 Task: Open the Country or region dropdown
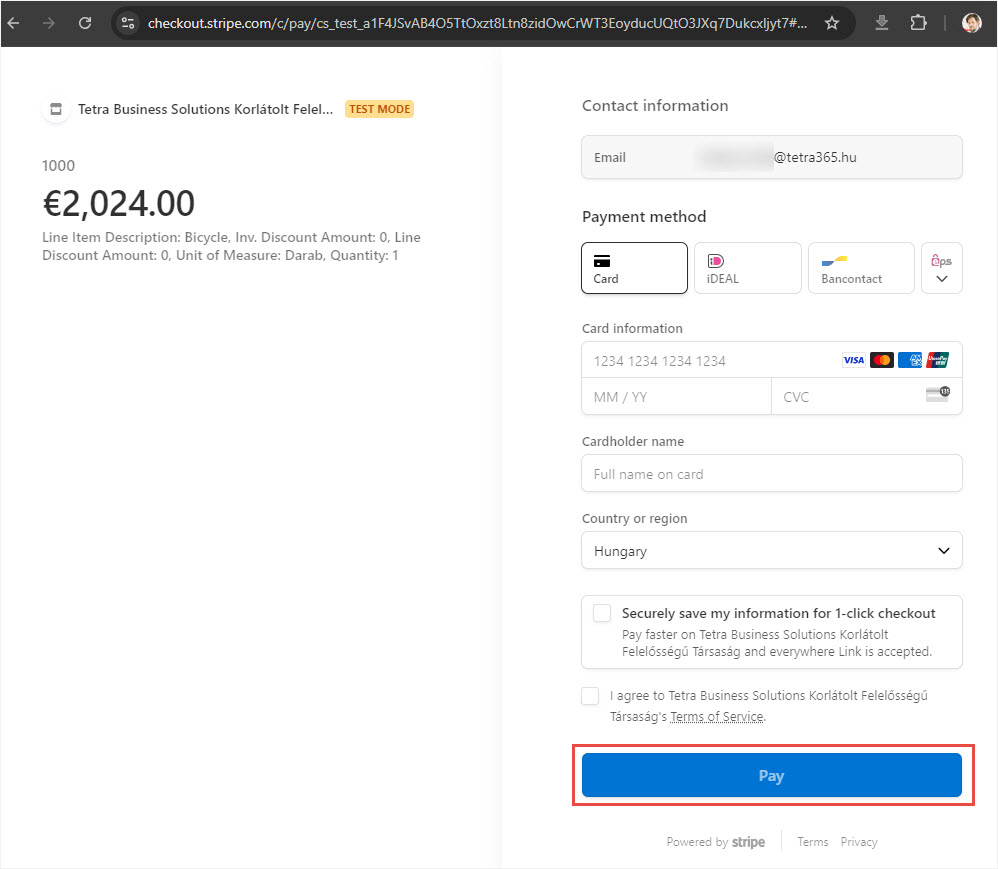coord(771,551)
